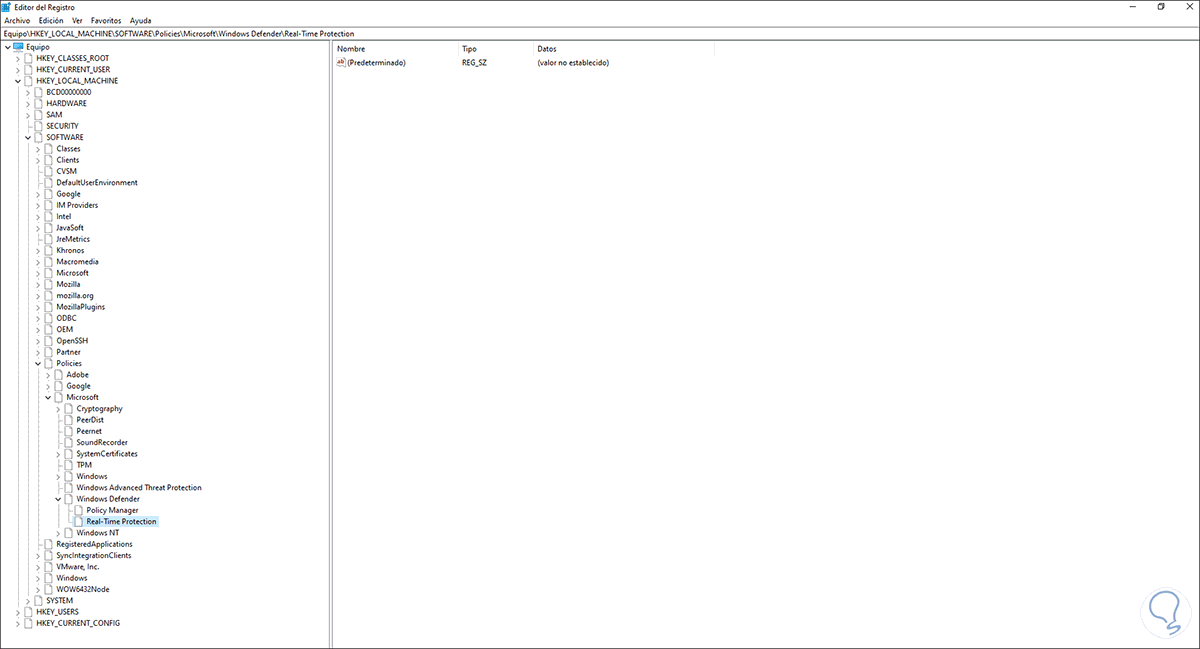Click the TPM folder icon
This screenshot has height=649, width=1200.
click(69, 464)
